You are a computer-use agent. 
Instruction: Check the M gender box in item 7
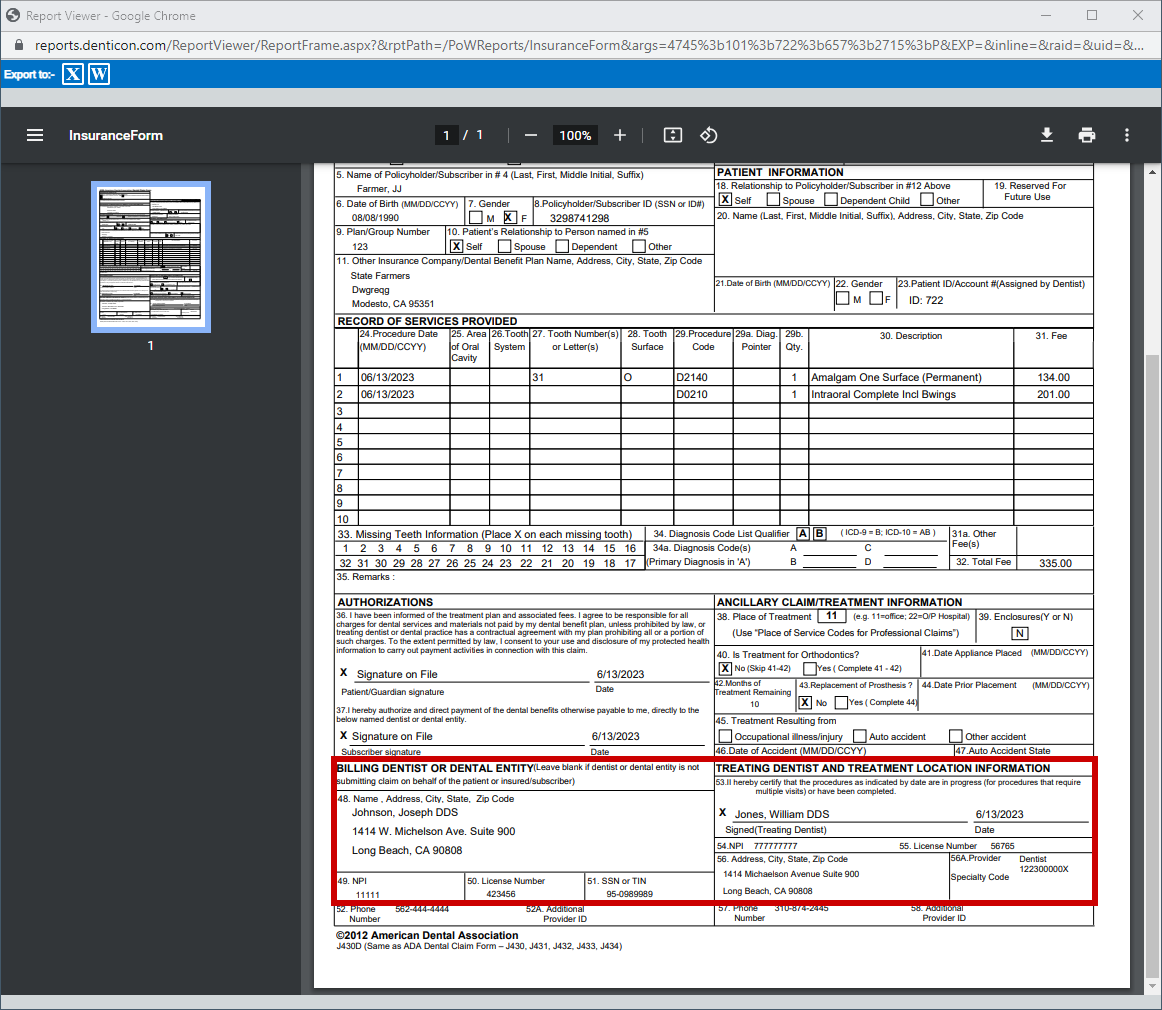(476, 218)
